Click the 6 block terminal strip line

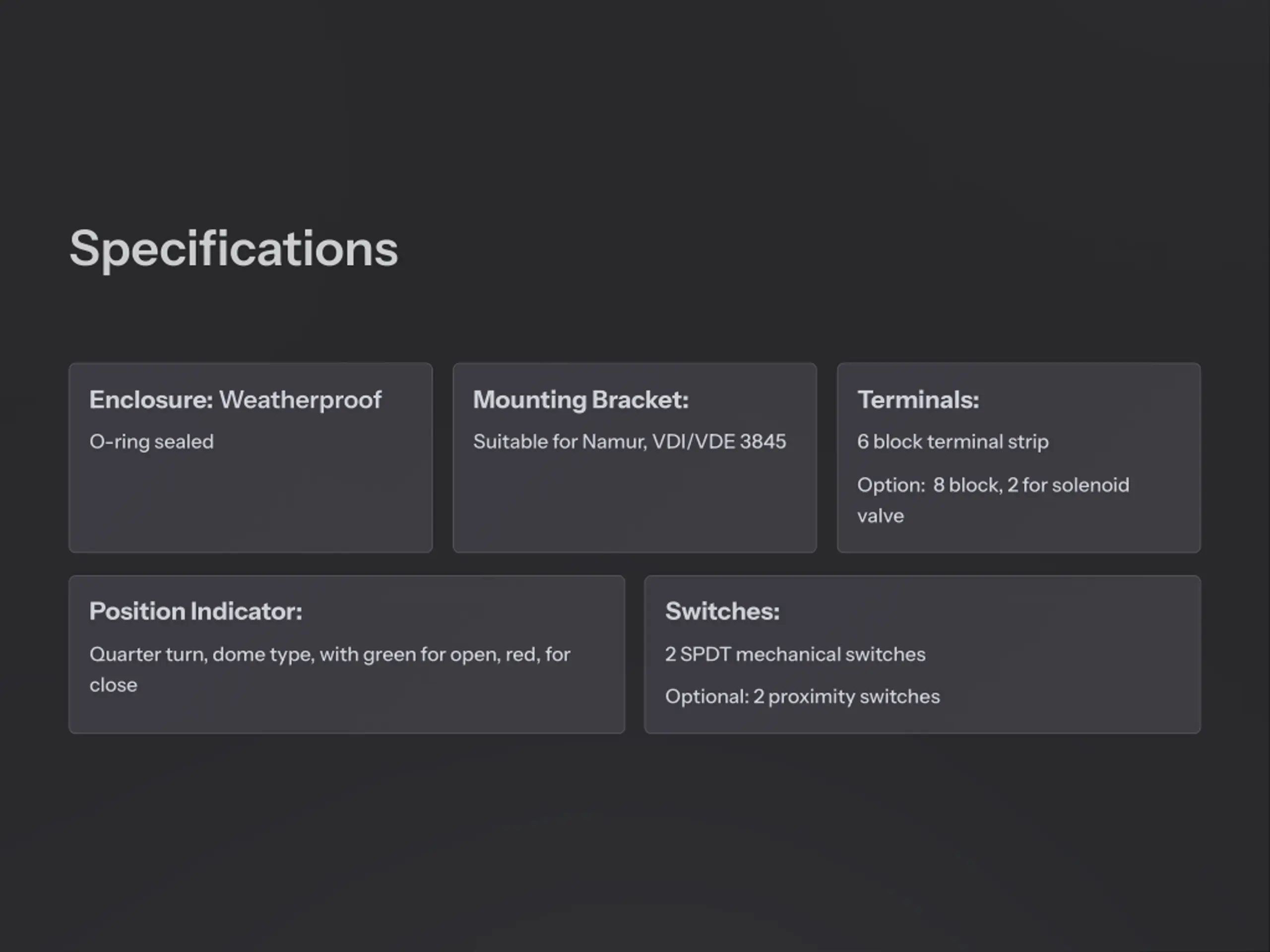point(952,442)
